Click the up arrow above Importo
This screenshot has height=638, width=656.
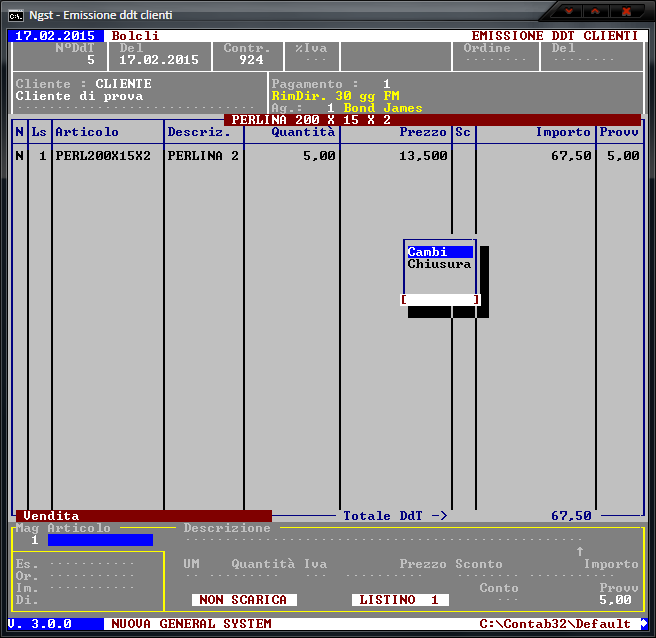tap(579, 551)
